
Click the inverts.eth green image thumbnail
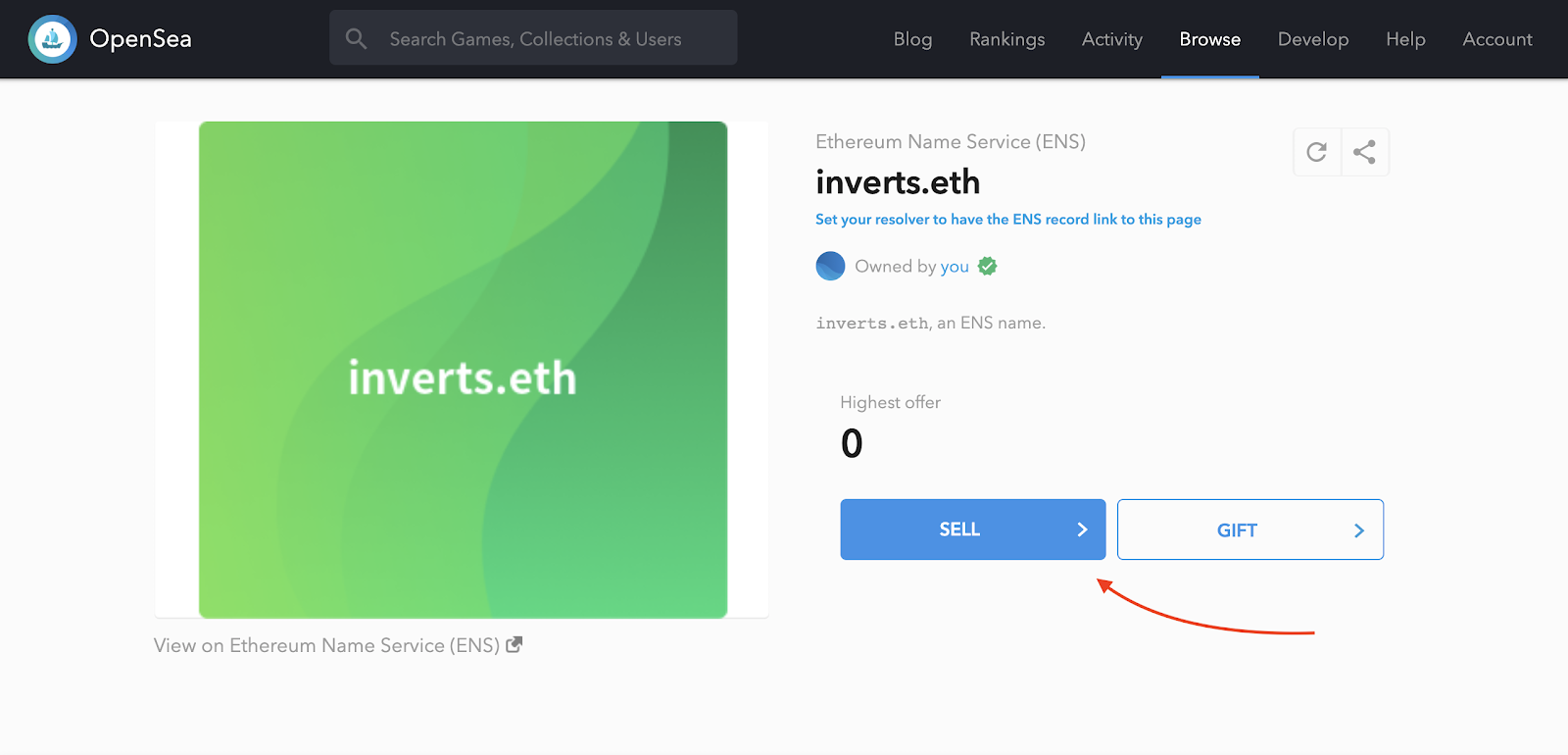[463, 370]
